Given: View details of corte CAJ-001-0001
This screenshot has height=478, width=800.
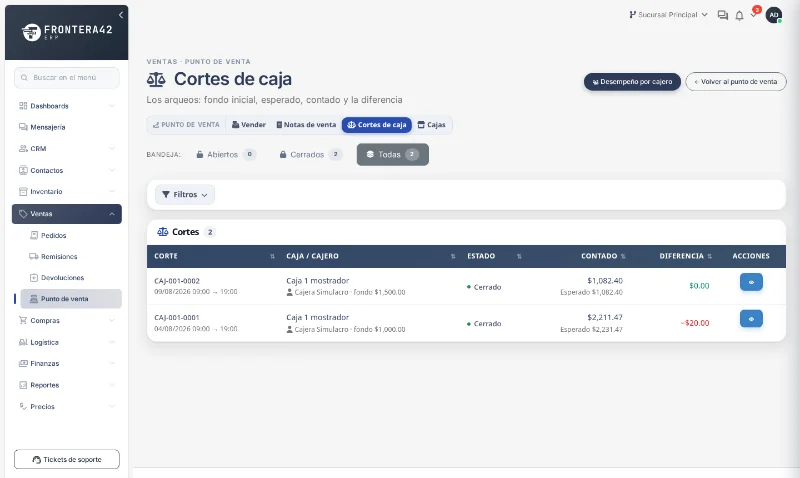Looking at the screenshot, I should pyautogui.click(x=751, y=319).
